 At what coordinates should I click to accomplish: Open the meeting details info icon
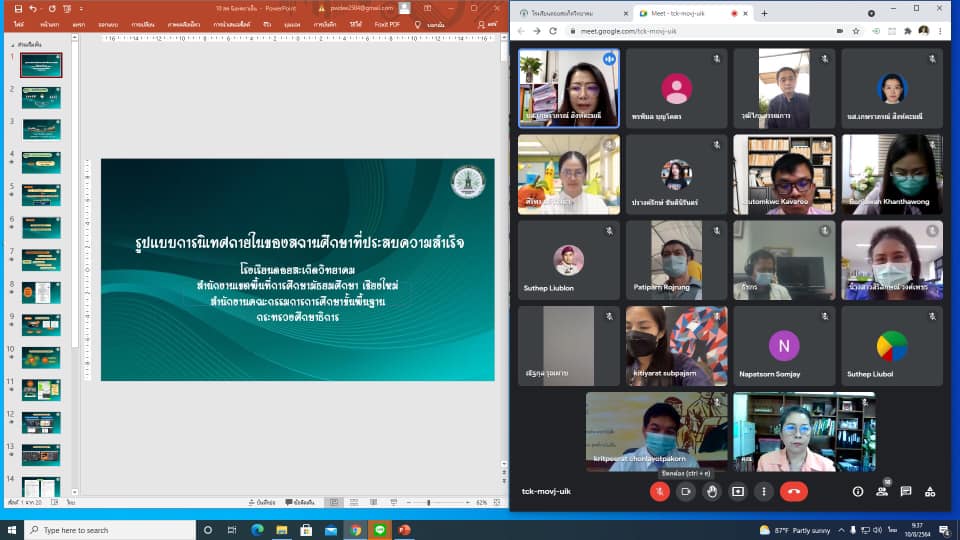click(x=857, y=491)
